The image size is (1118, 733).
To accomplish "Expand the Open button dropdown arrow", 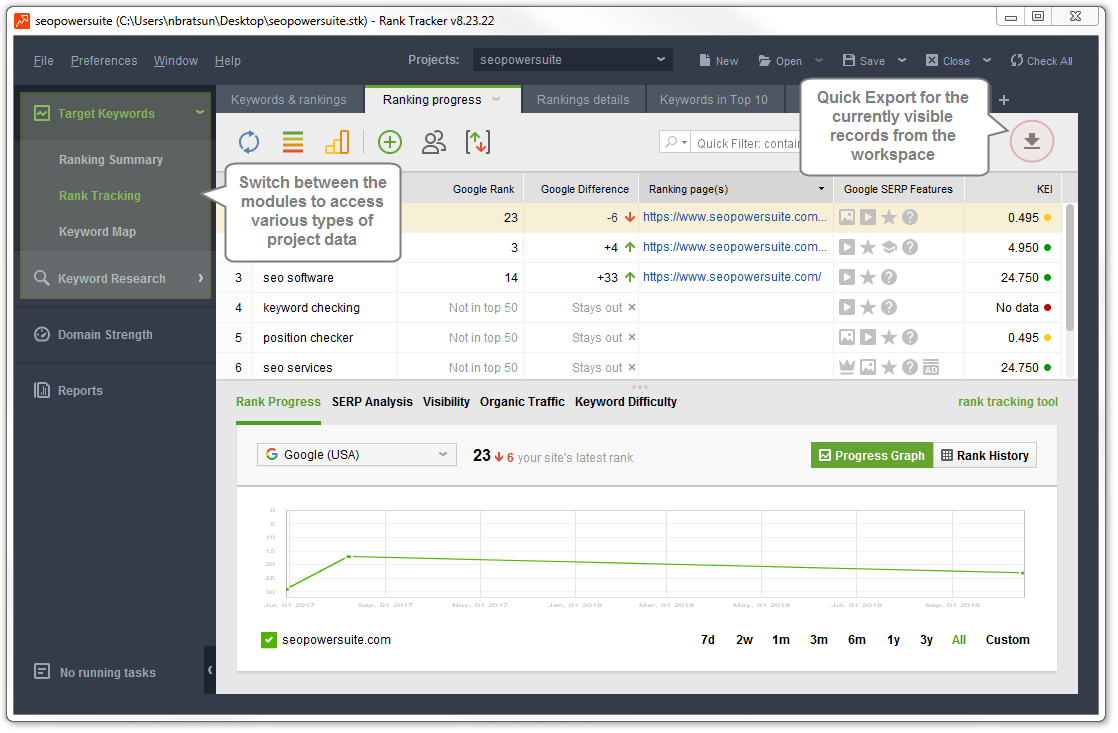I will (x=819, y=61).
